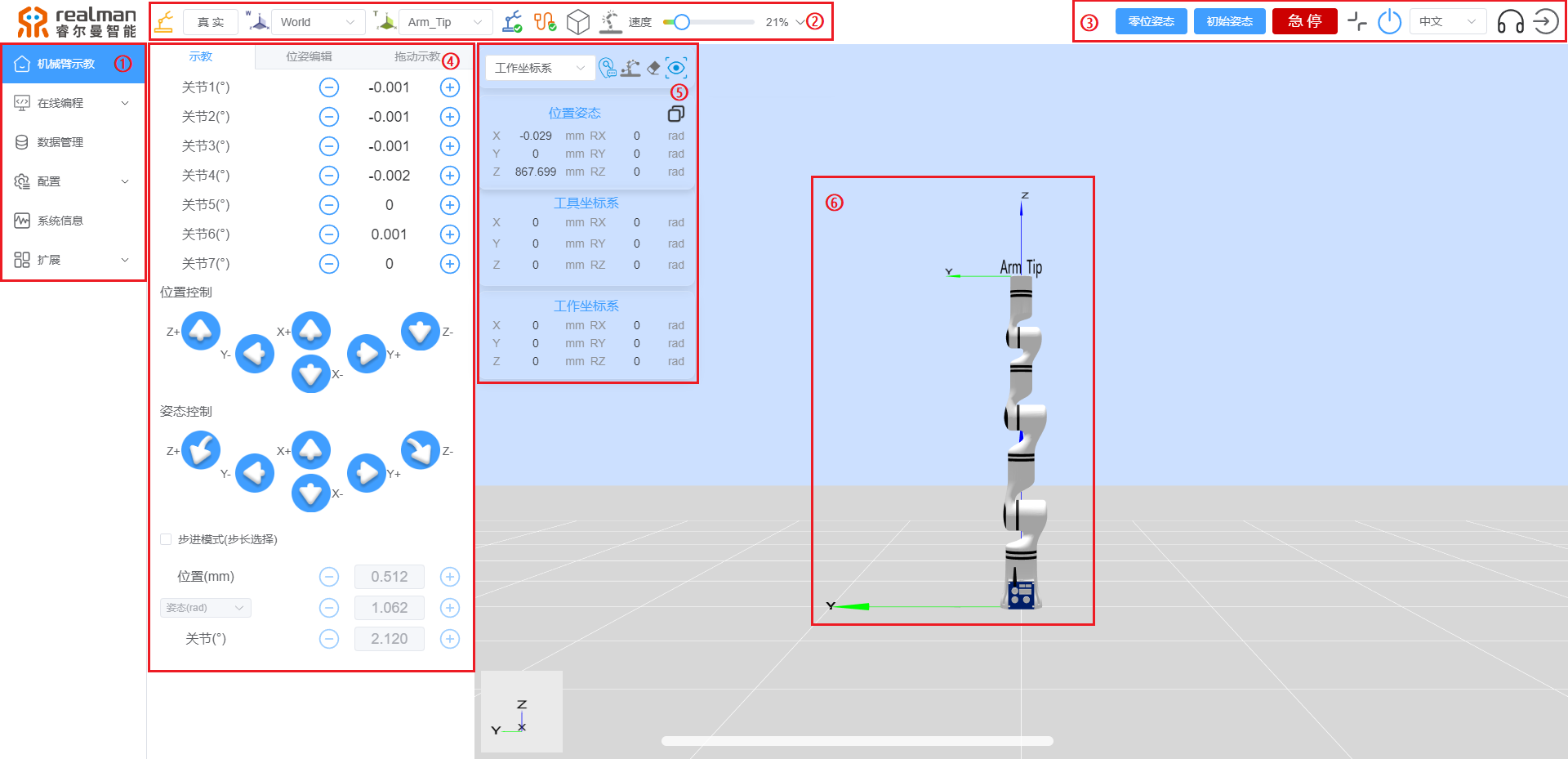Click the eraser icon in coordinate panel
Image resolution: width=1568 pixels, height=759 pixels.
[653, 68]
